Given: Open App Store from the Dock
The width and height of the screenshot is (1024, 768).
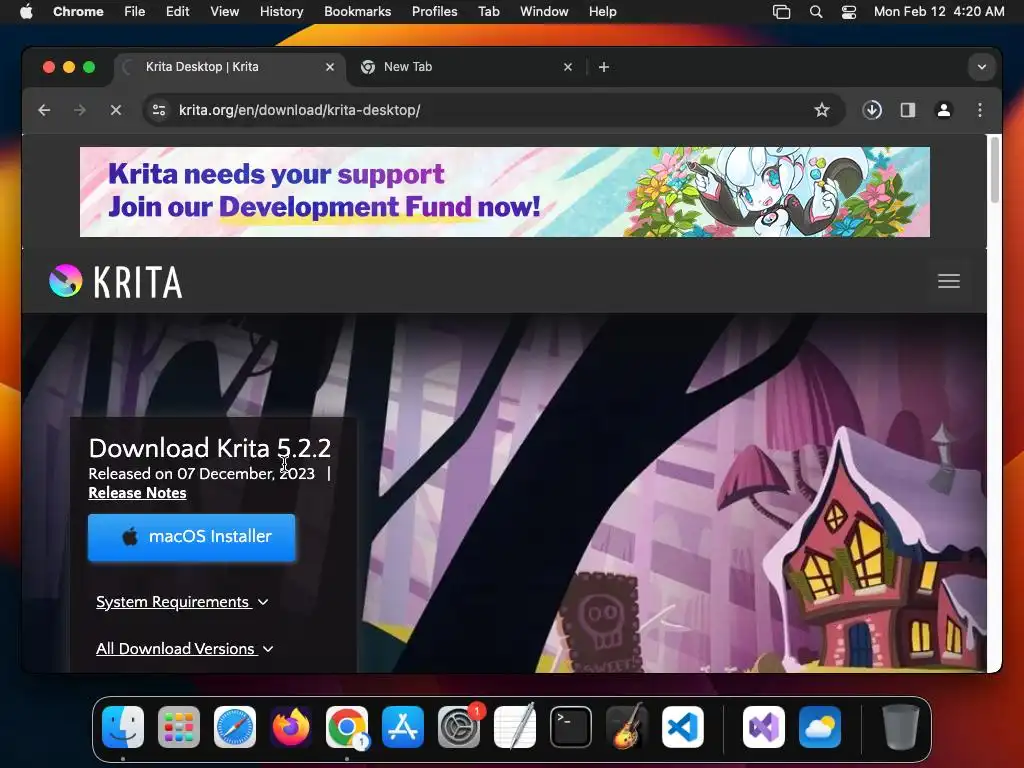Looking at the screenshot, I should (x=403, y=727).
